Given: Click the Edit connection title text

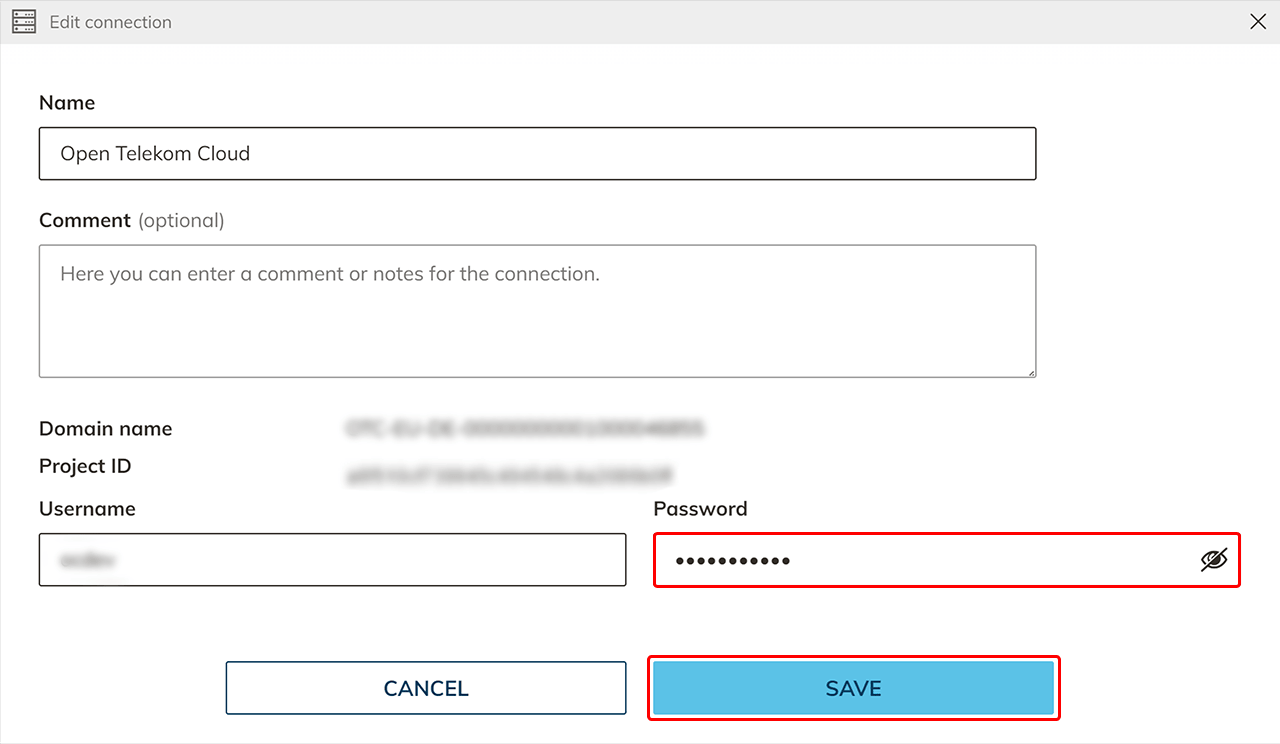Looking at the screenshot, I should click(x=111, y=22).
